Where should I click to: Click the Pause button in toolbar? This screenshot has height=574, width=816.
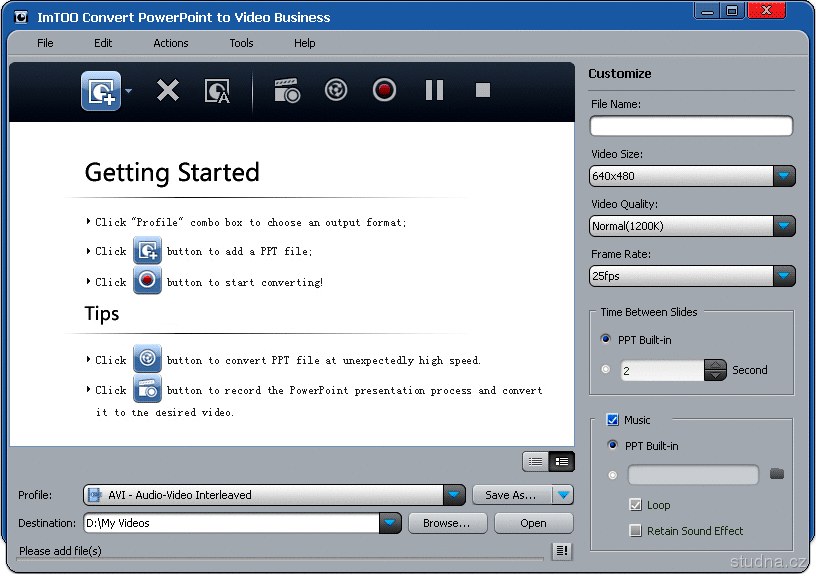pos(434,90)
